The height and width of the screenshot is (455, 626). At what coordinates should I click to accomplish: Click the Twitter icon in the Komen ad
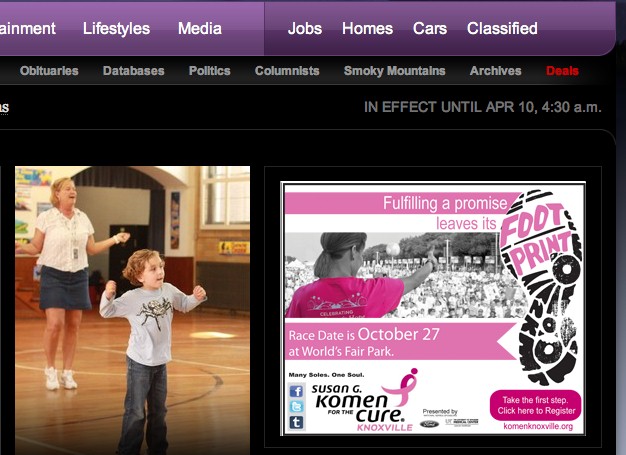pyautogui.click(x=296, y=407)
